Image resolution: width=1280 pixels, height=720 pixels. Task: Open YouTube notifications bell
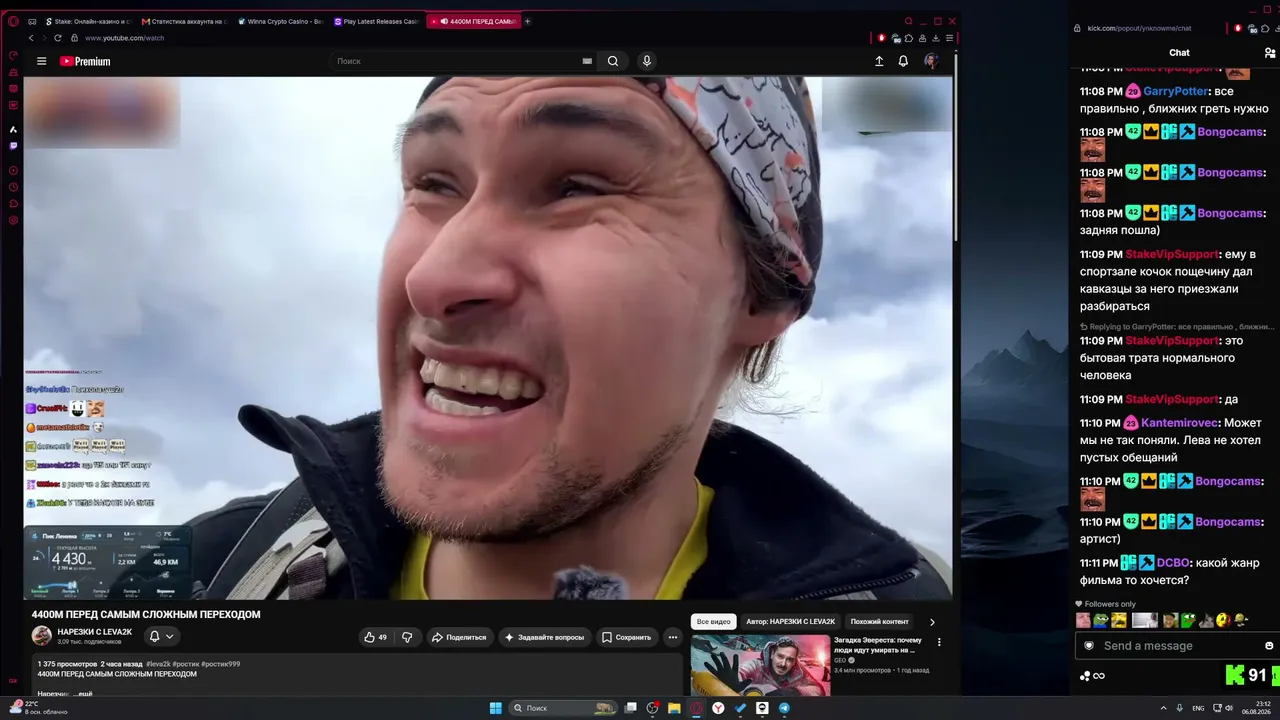[903, 61]
